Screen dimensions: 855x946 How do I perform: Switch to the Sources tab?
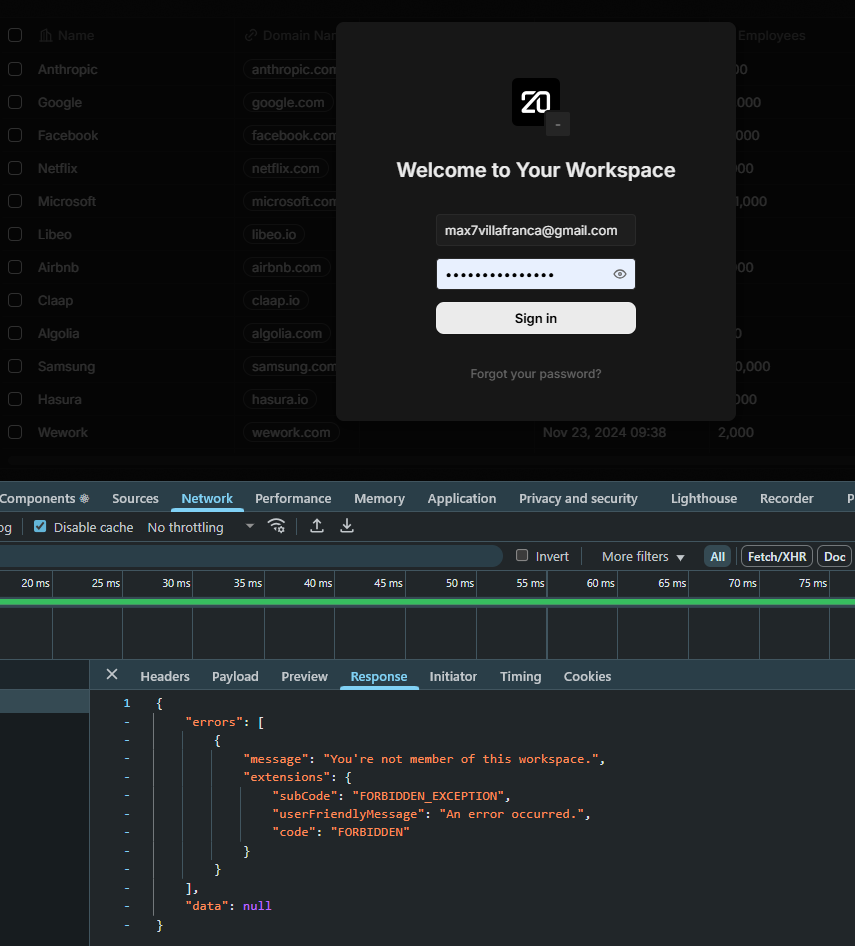coord(135,498)
